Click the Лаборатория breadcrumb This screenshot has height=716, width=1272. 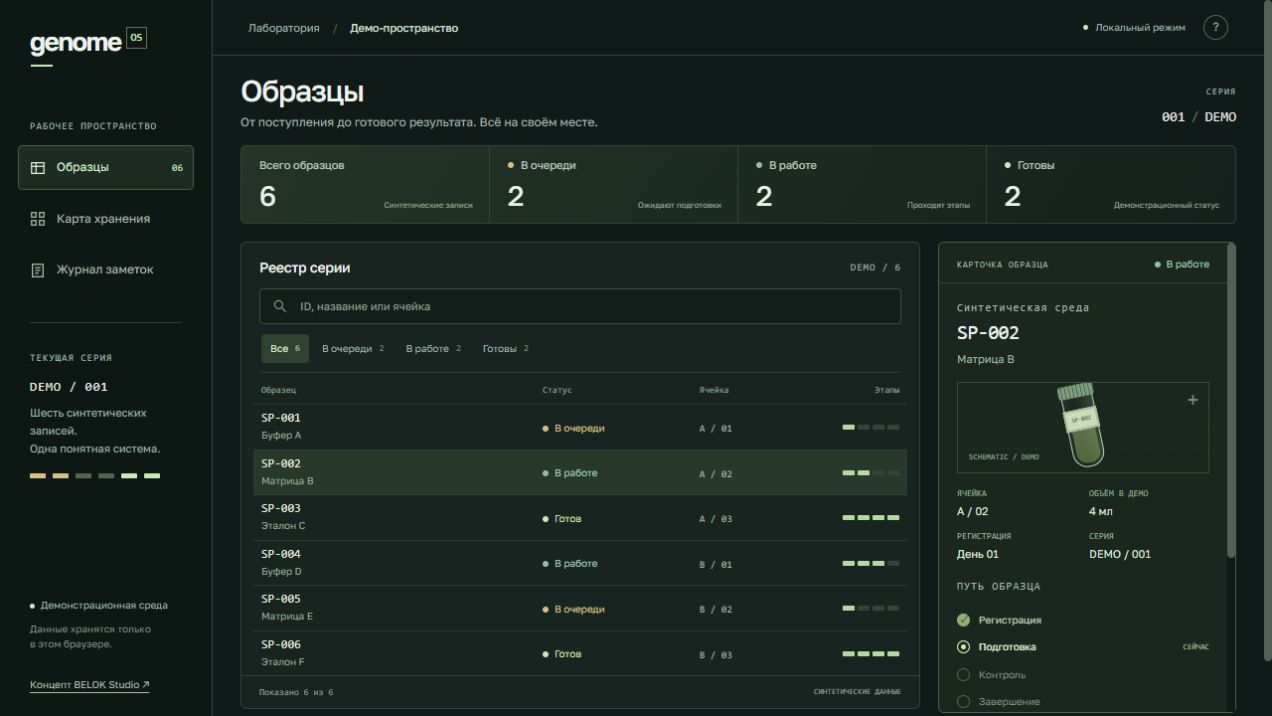point(284,28)
